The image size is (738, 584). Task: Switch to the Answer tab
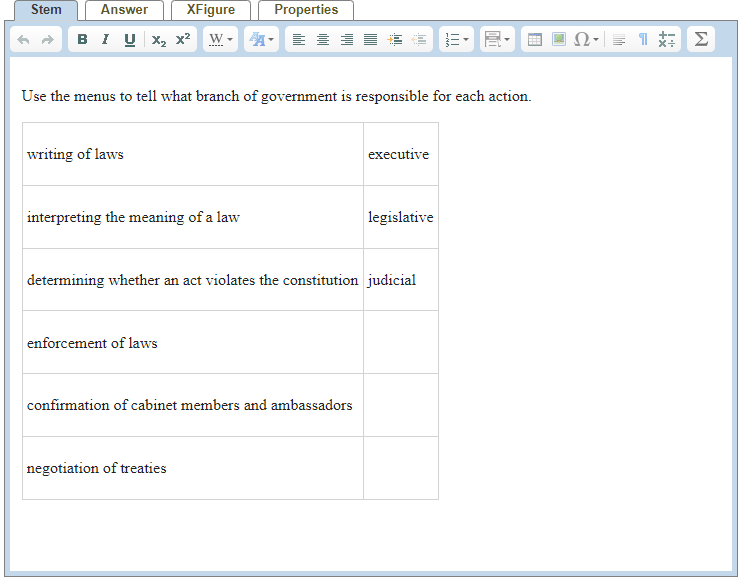pos(124,10)
